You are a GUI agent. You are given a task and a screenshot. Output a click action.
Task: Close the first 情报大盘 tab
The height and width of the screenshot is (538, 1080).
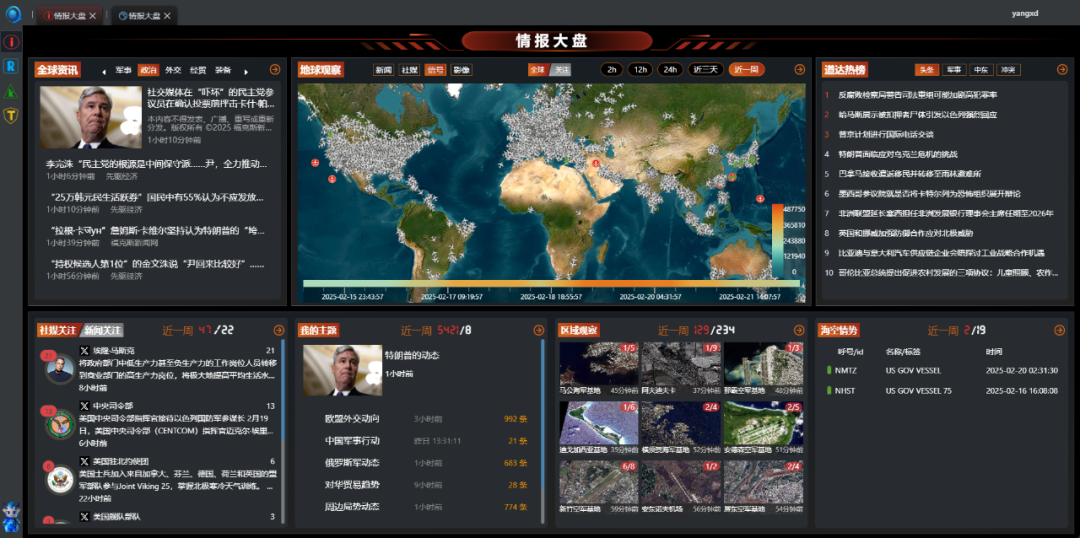[93, 15]
